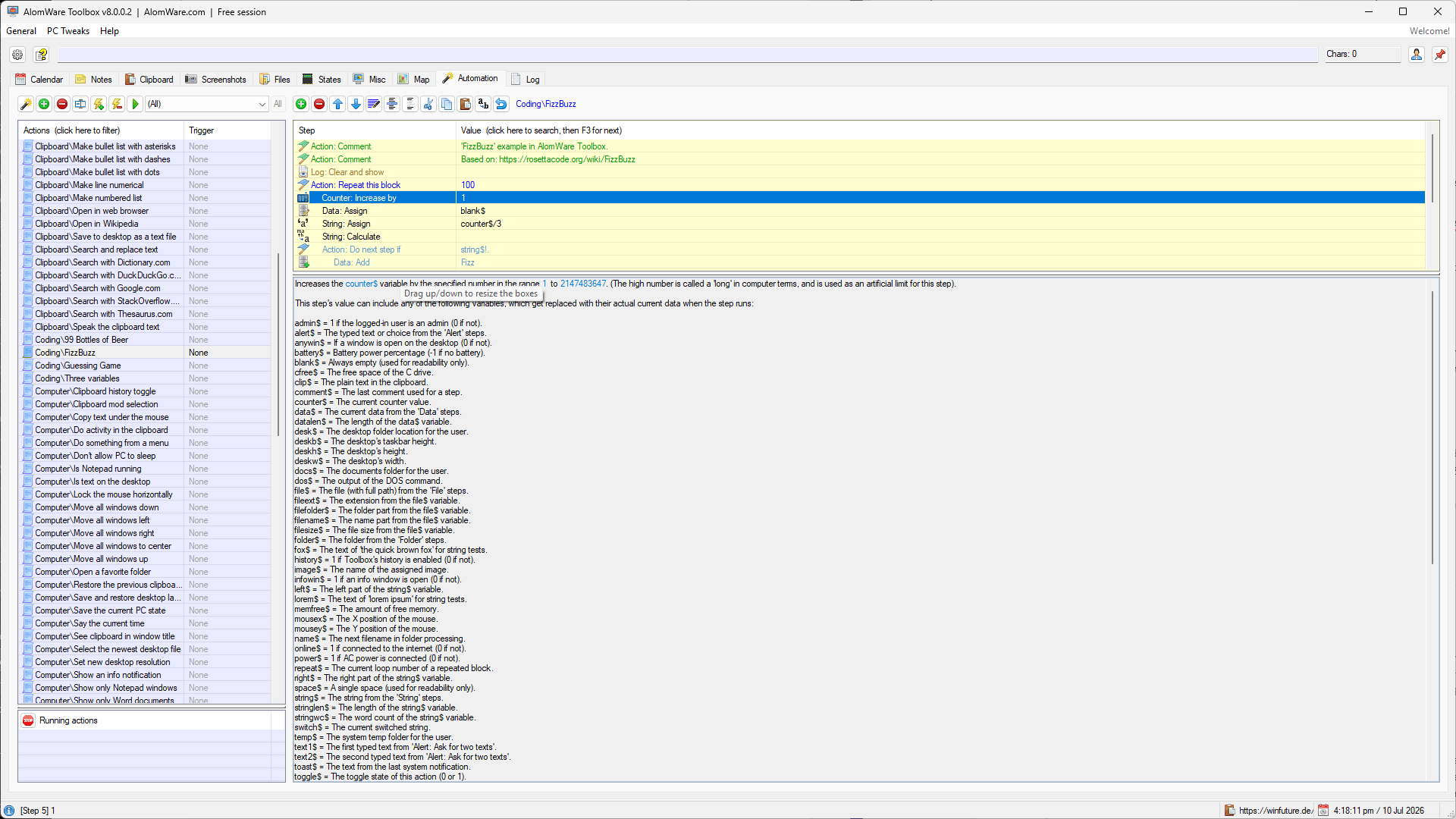Click the left-align lines steps icon
Screen dimensions: 1456x819
pos(410,104)
